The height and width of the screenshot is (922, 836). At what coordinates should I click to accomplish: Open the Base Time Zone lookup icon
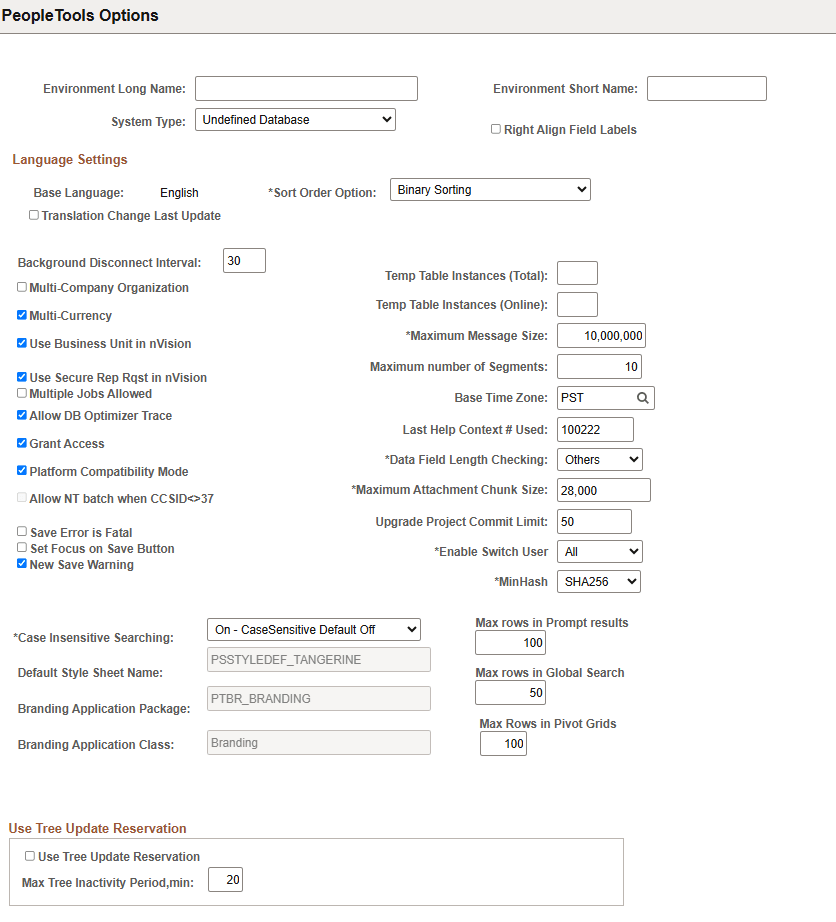(x=643, y=397)
